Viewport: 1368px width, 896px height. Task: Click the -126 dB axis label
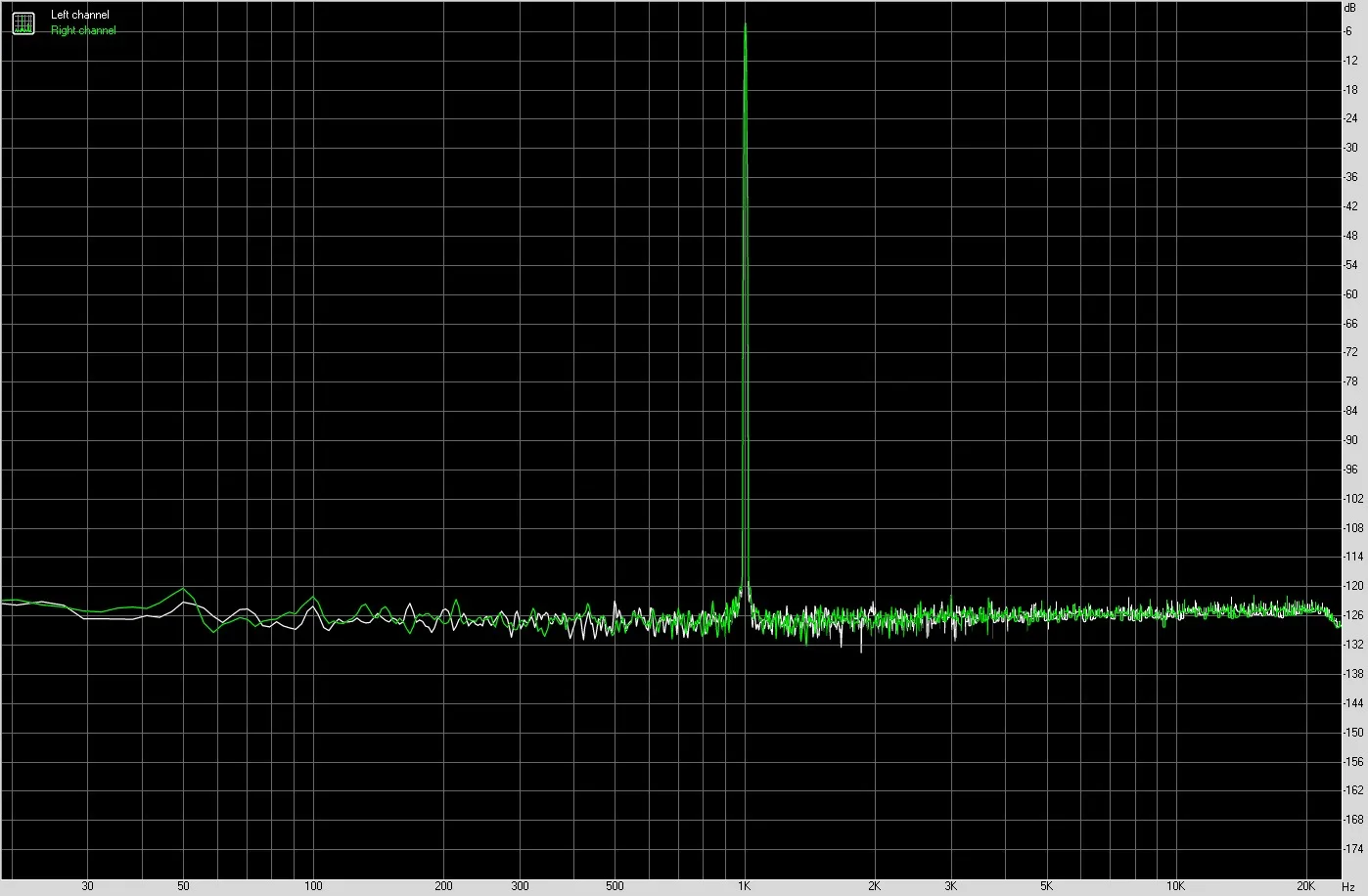click(x=1353, y=615)
